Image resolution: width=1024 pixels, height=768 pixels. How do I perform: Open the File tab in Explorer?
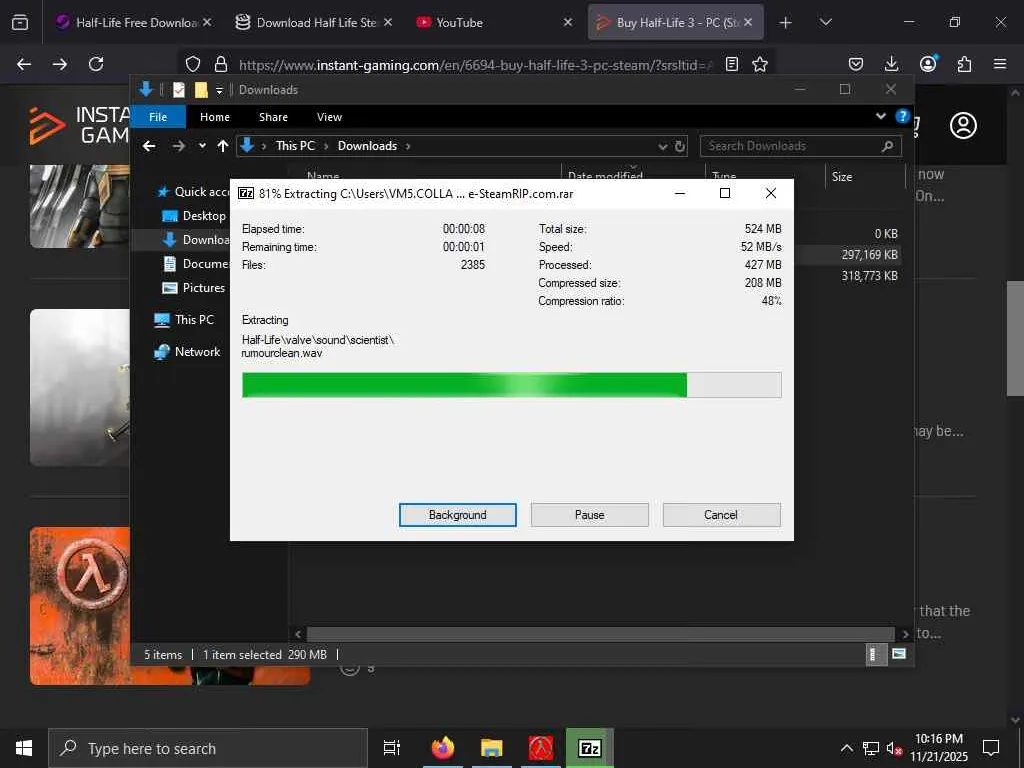(158, 117)
